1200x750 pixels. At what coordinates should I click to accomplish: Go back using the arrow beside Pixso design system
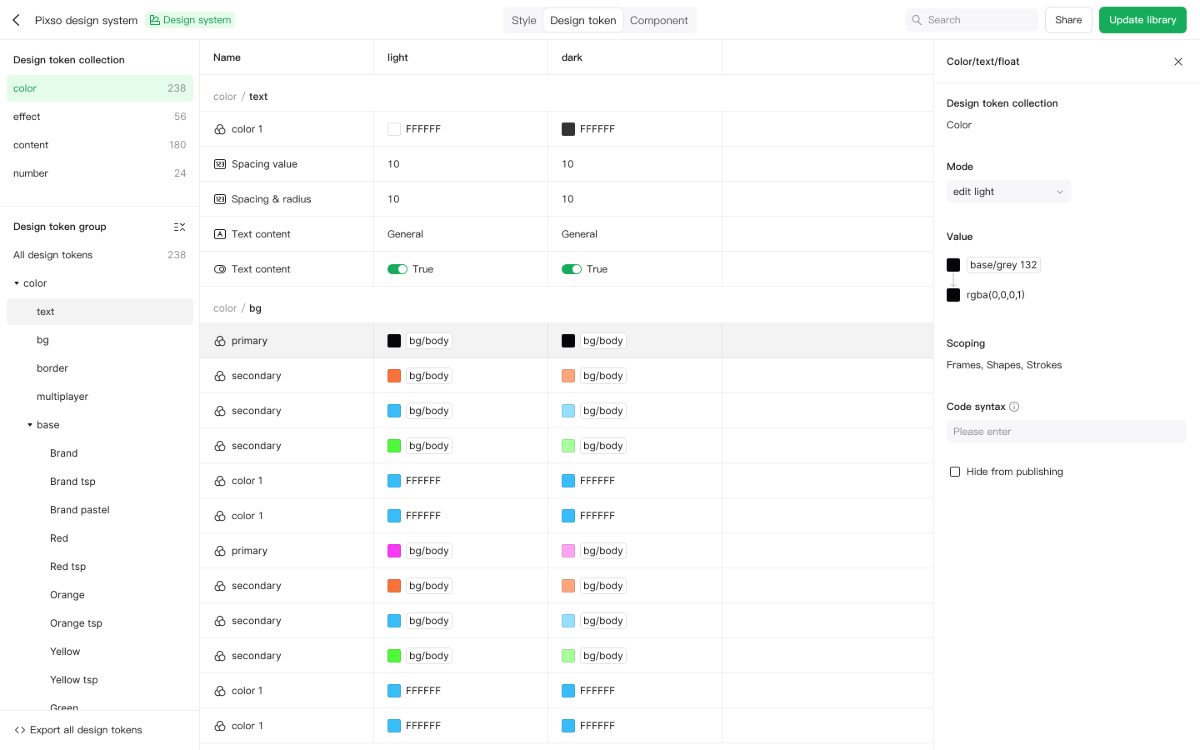pos(16,20)
